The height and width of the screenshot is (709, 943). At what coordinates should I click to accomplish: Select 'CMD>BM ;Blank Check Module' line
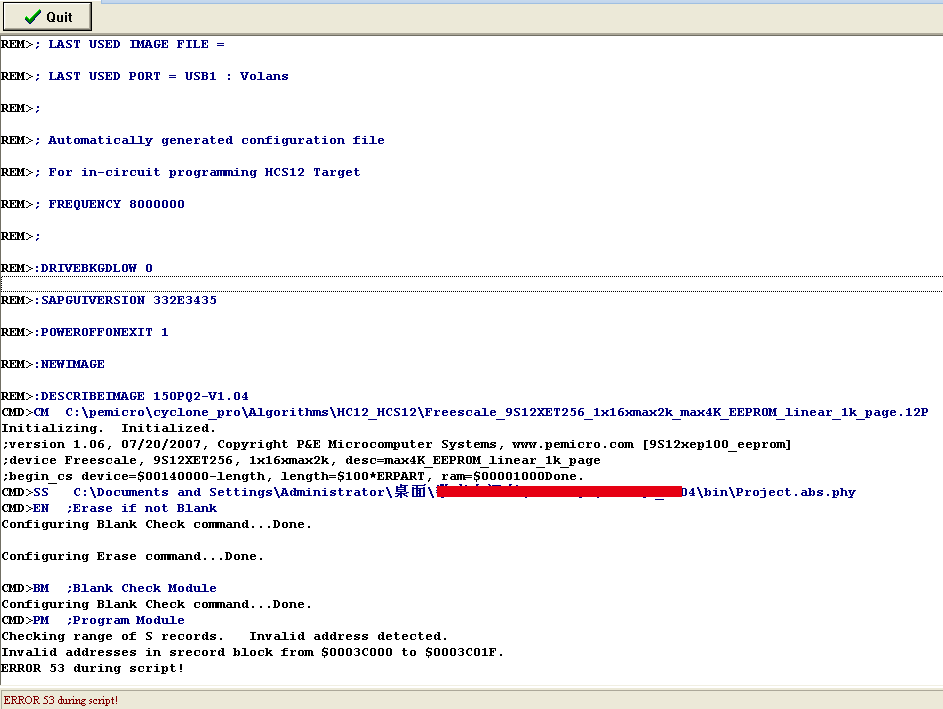109,588
